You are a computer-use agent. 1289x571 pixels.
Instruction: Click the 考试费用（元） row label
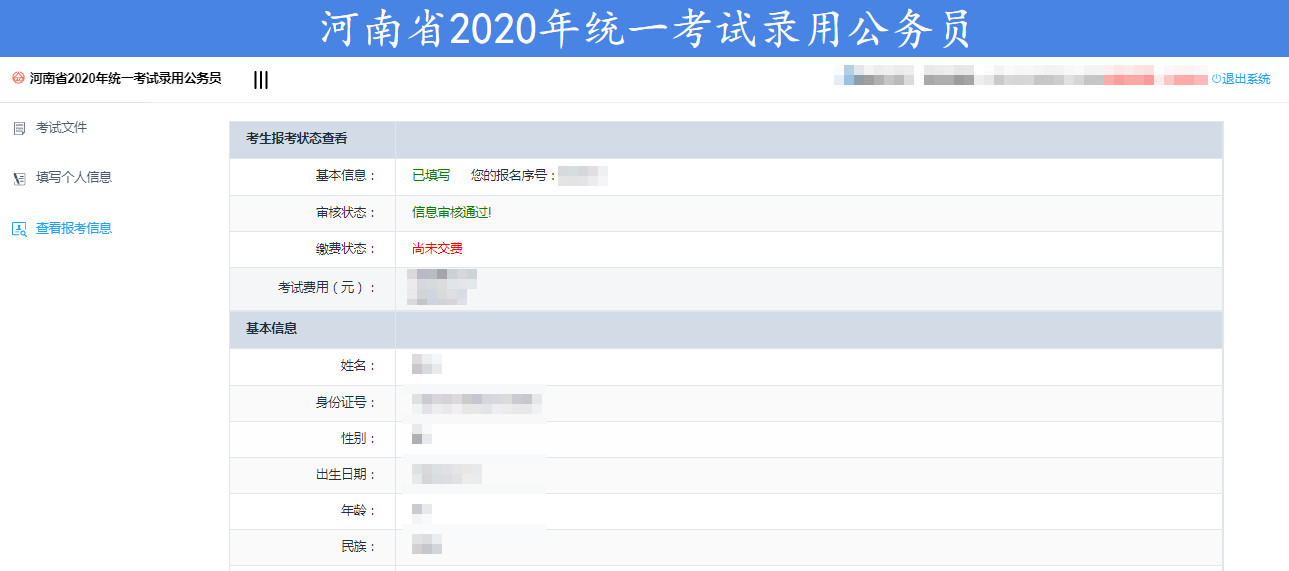pyautogui.click(x=328, y=288)
